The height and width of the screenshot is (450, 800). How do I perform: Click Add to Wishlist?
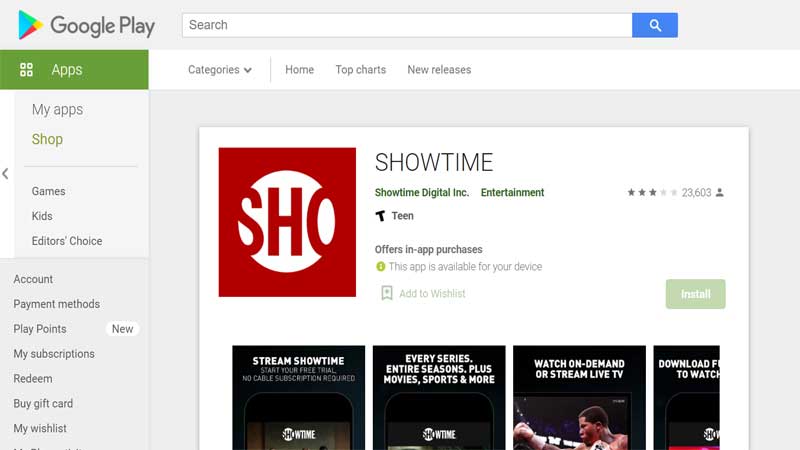coord(432,293)
